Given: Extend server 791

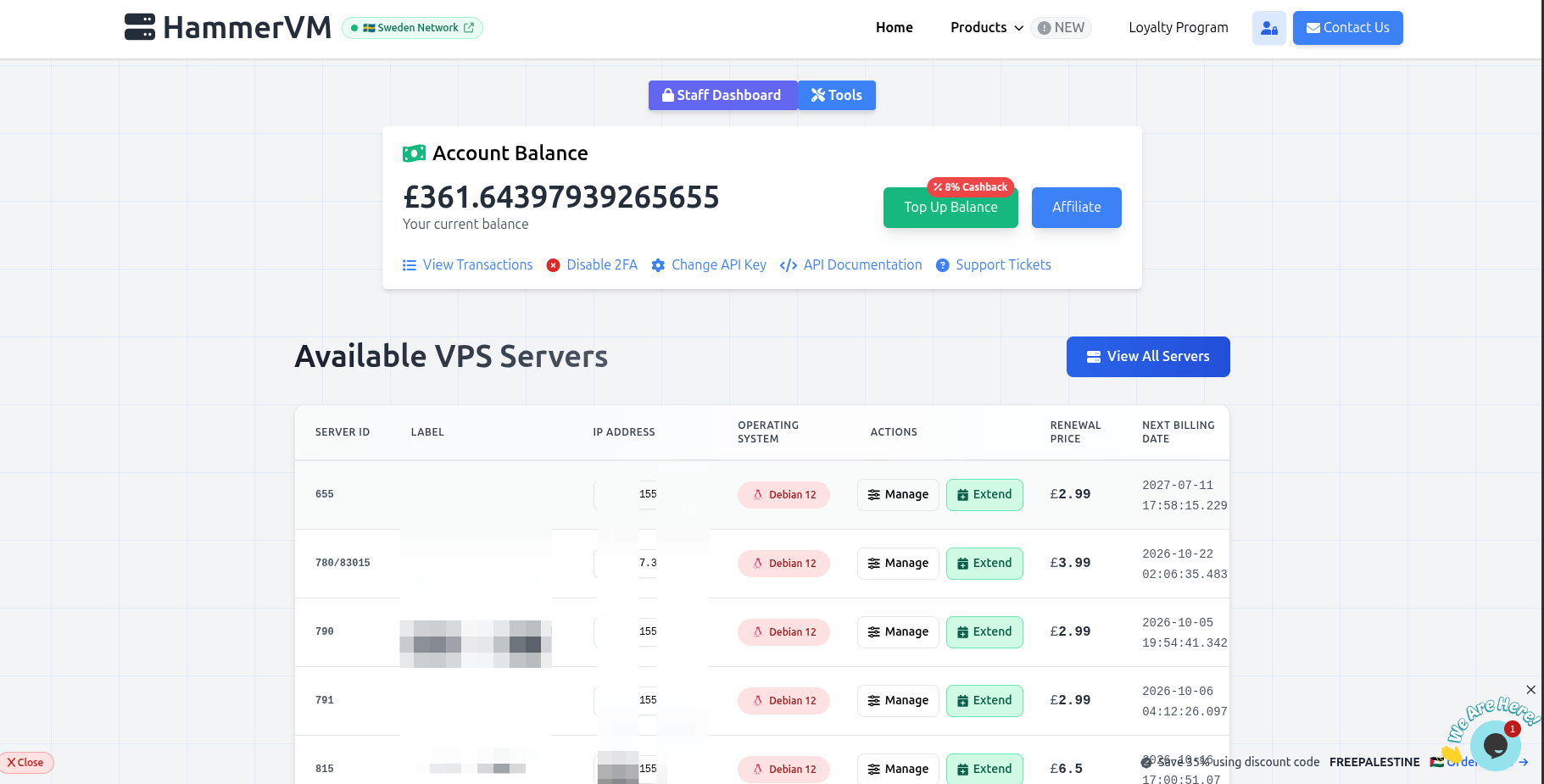Looking at the screenshot, I should (x=984, y=701).
